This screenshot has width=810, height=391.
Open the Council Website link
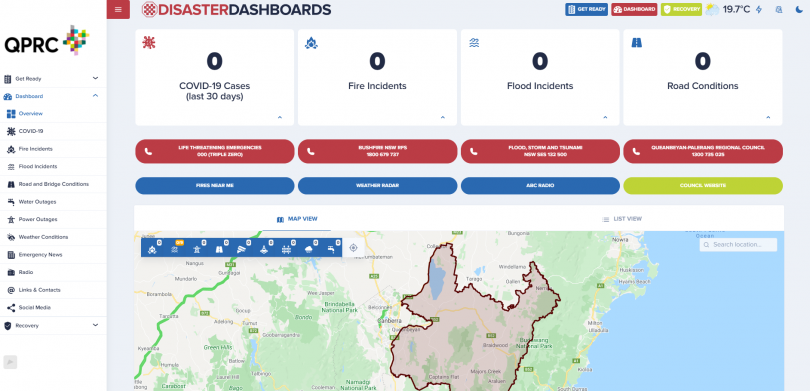point(703,185)
